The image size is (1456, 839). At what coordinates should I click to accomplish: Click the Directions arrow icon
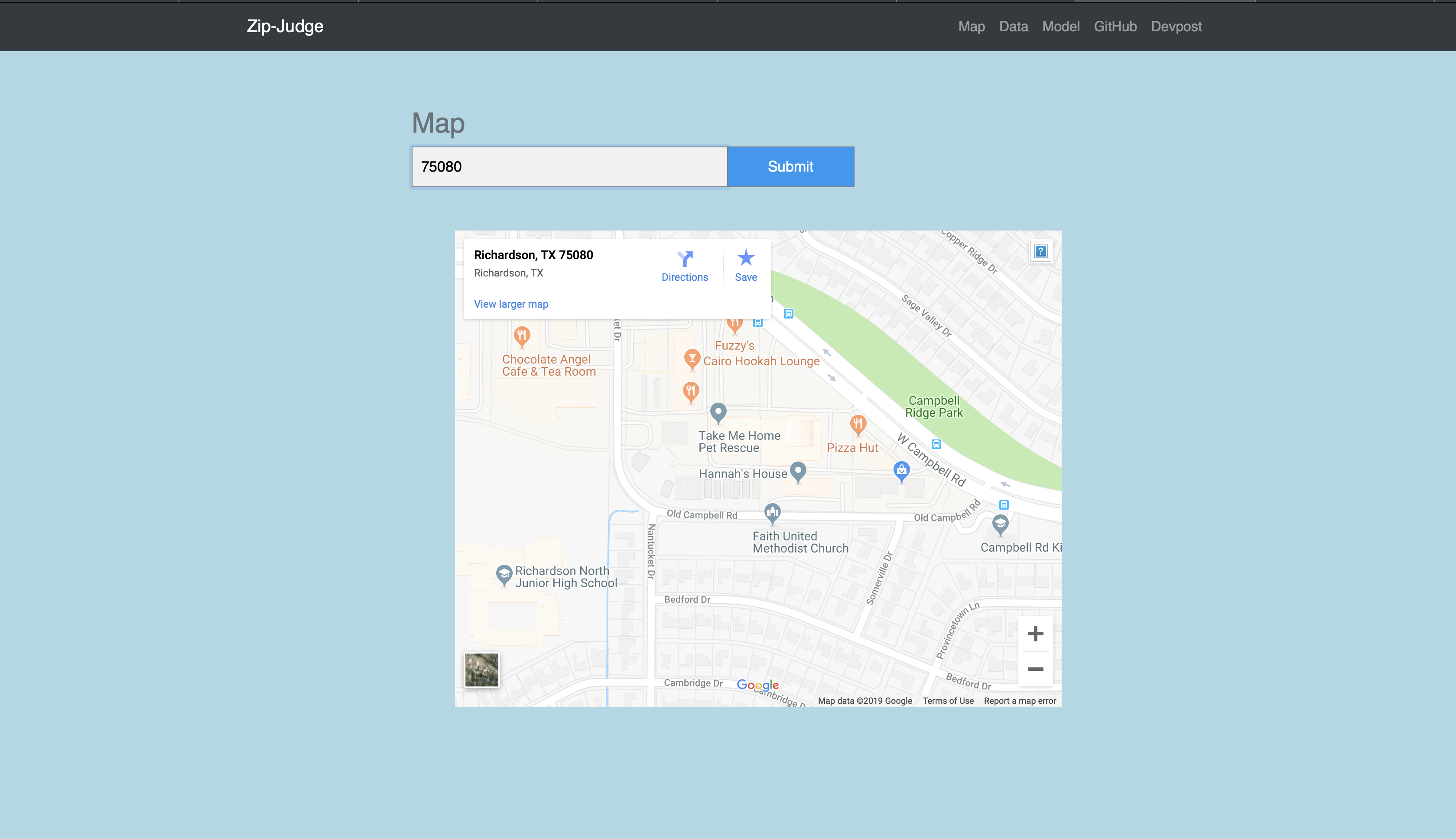pyautogui.click(x=685, y=259)
